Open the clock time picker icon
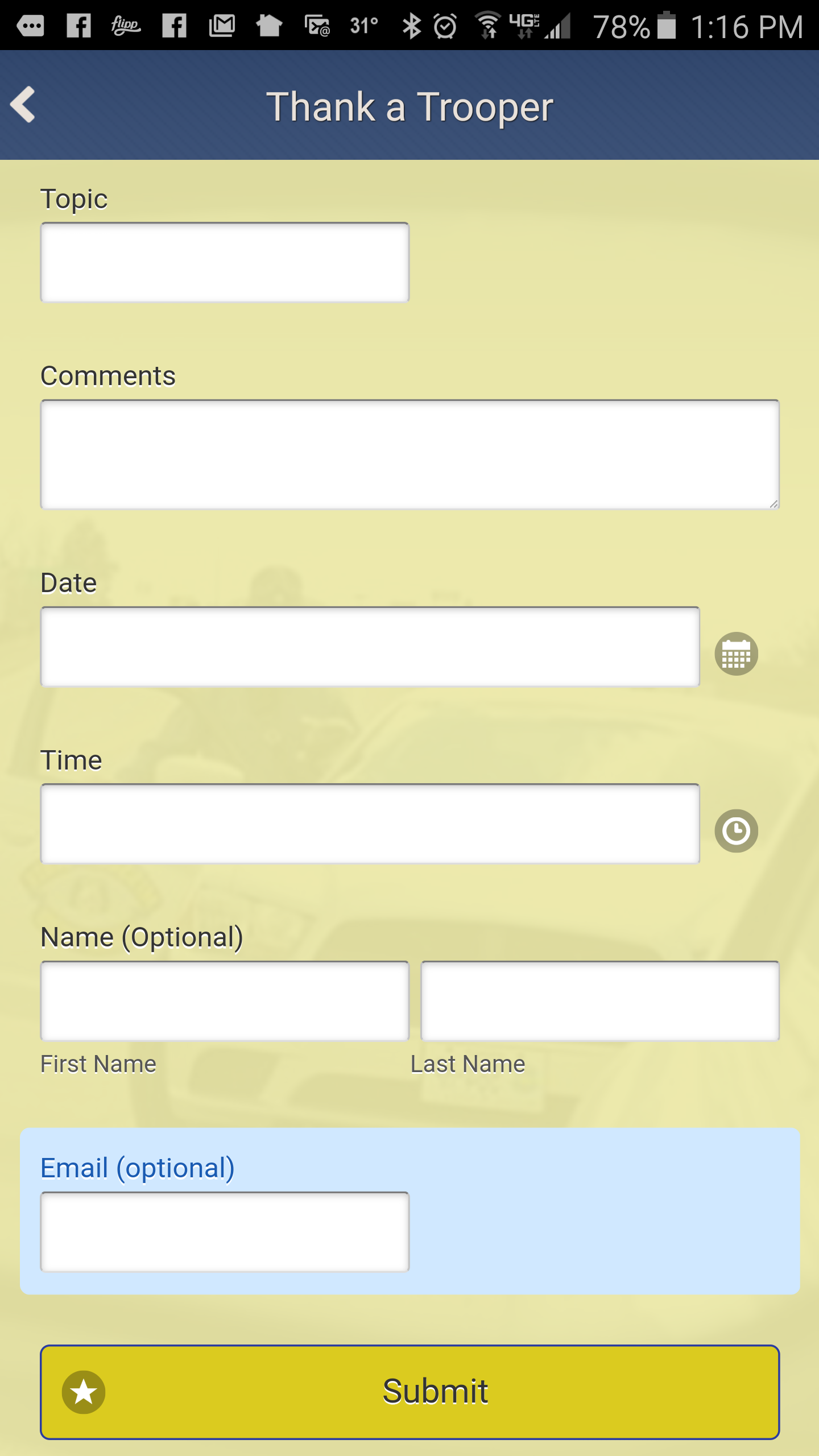This screenshot has height=1456, width=819. (736, 831)
